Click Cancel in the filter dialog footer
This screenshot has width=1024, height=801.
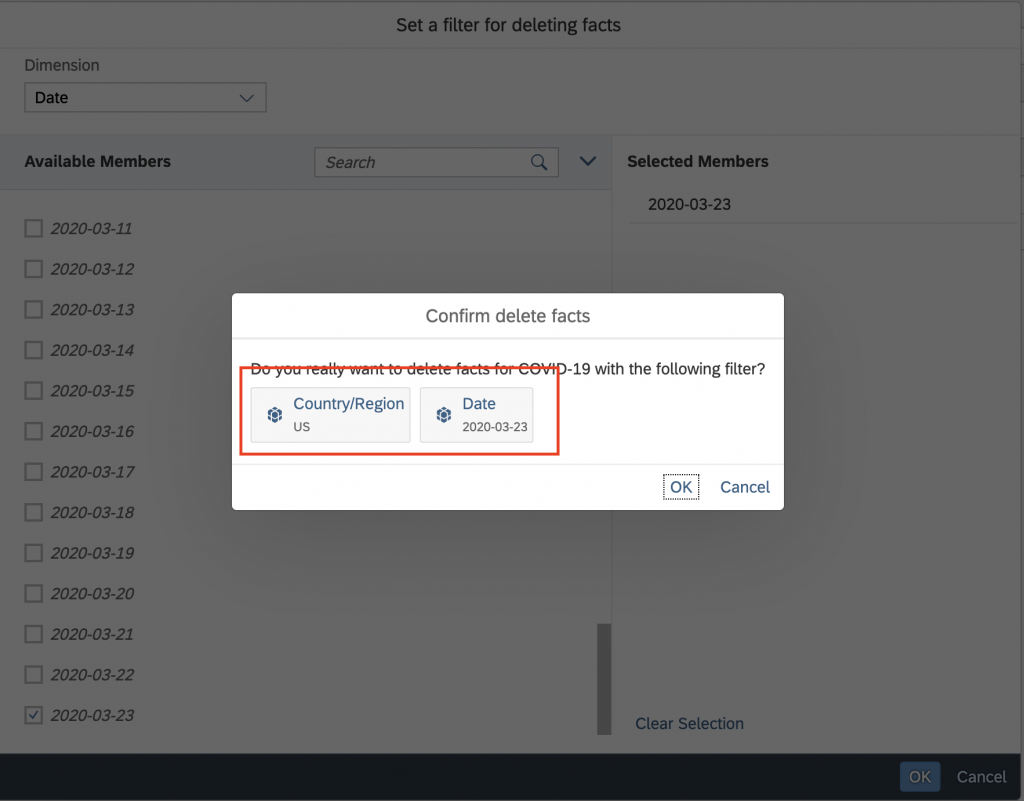(x=982, y=777)
